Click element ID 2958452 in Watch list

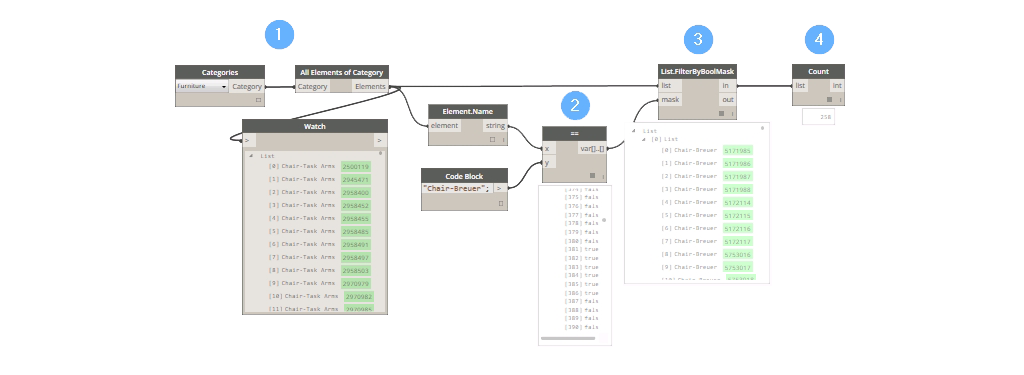click(356, 205)
